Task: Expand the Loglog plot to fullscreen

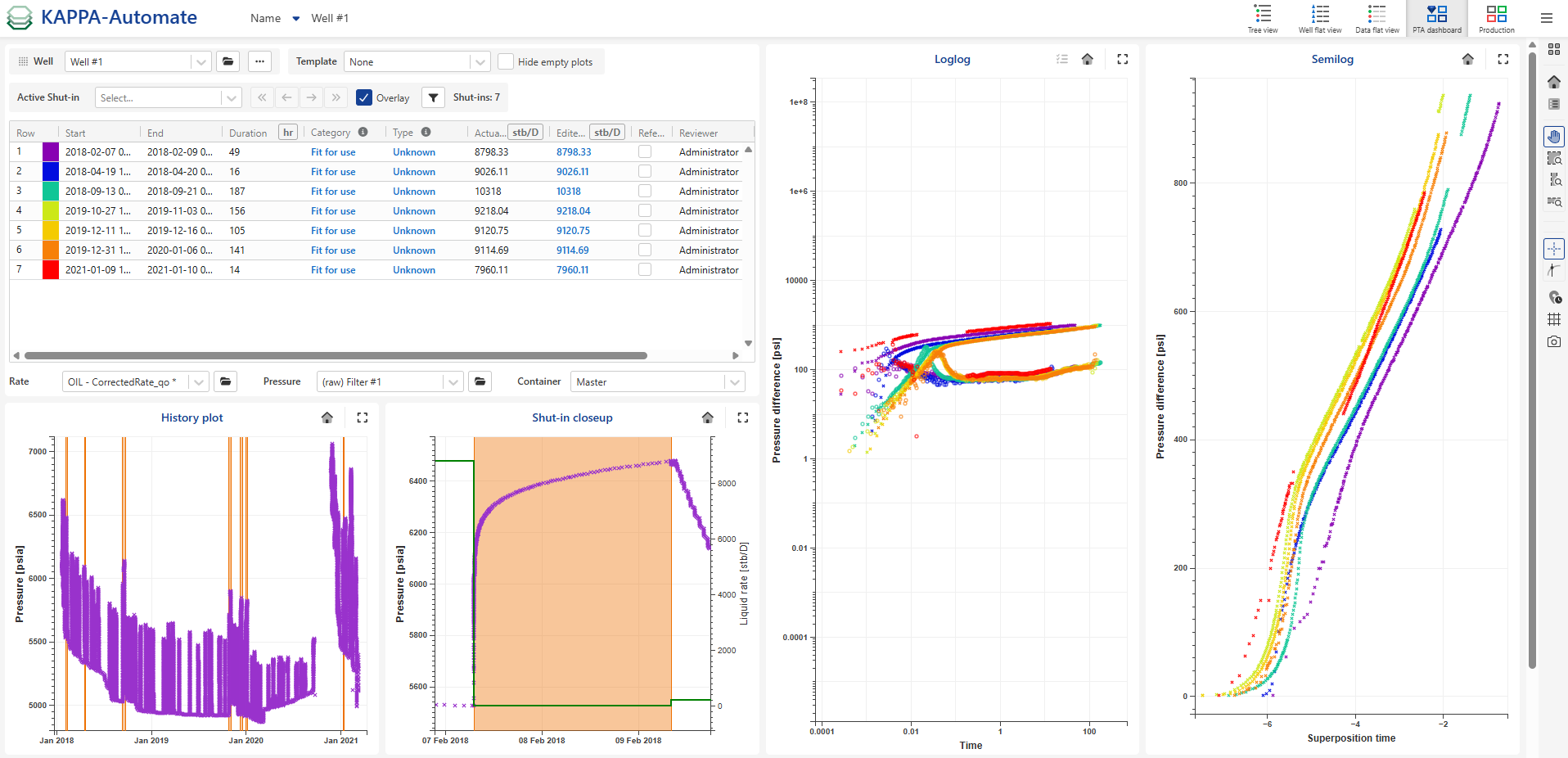Action: click(x=1122, y=59)
